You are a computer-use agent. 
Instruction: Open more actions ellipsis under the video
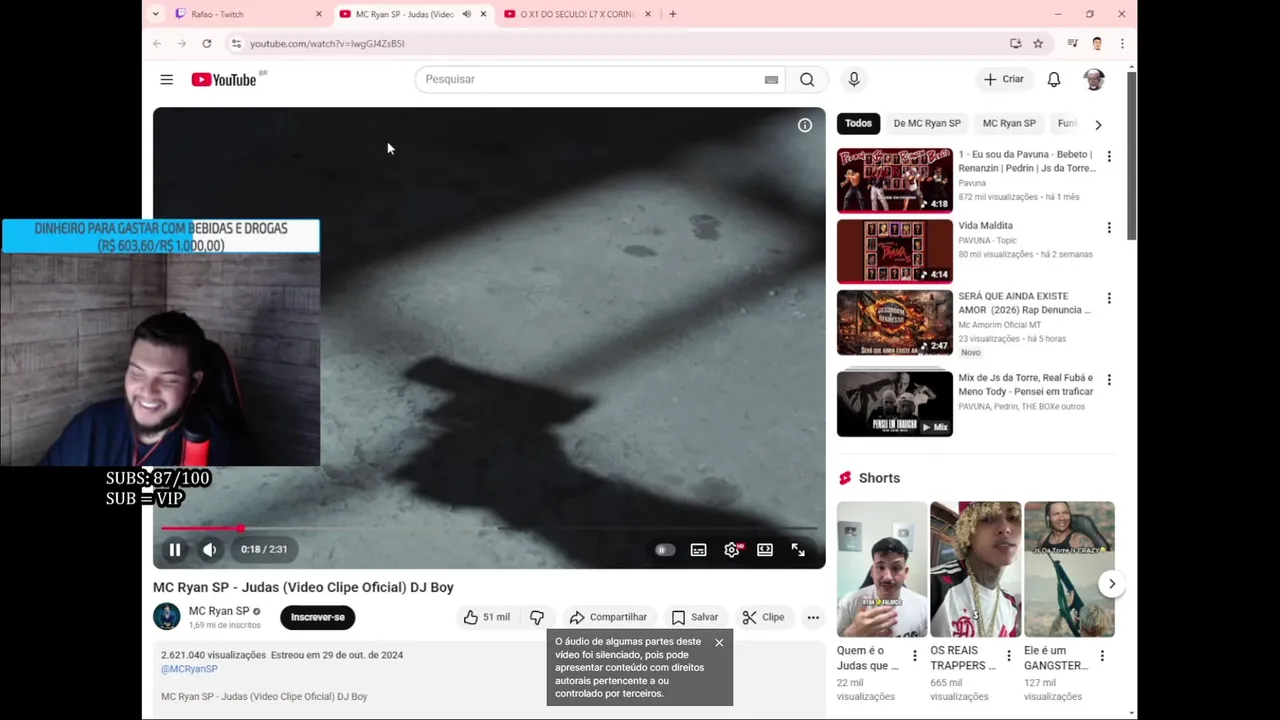[x=813, y=617]
